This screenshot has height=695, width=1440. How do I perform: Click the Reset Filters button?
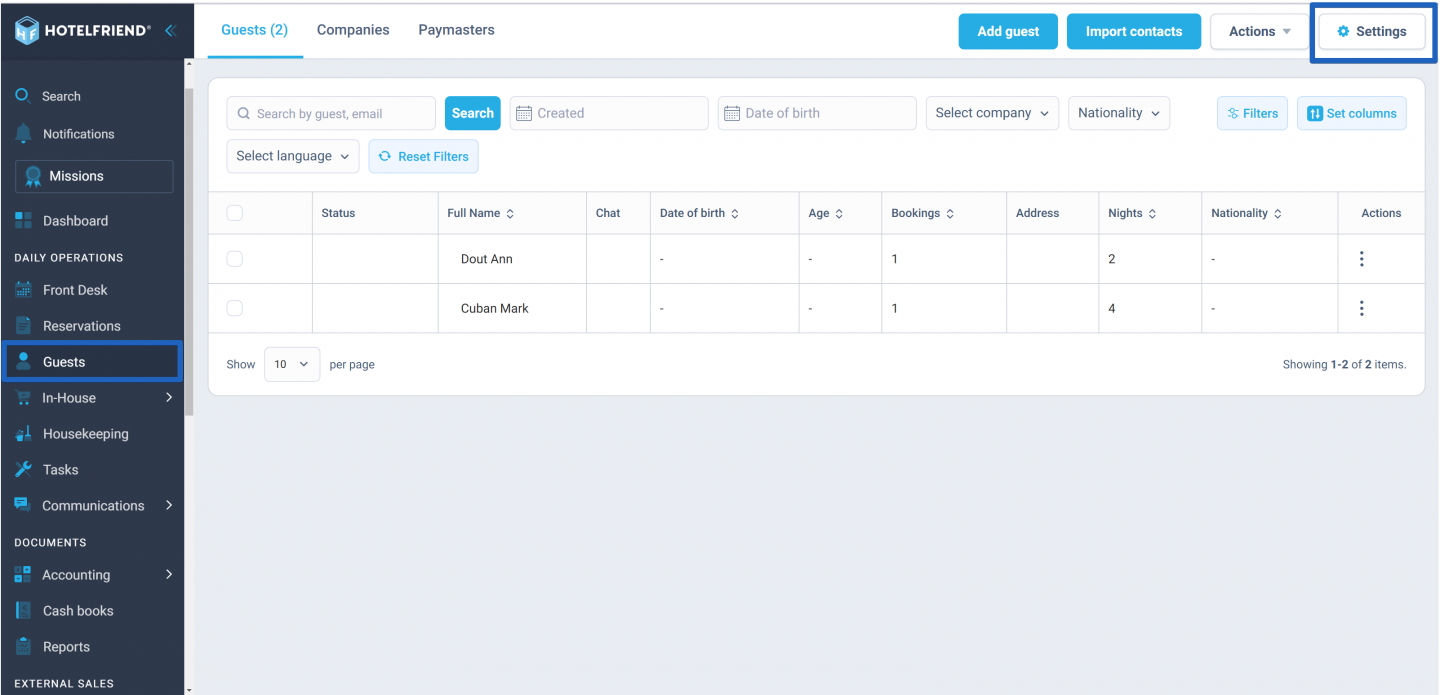click(x=424, y=156)
